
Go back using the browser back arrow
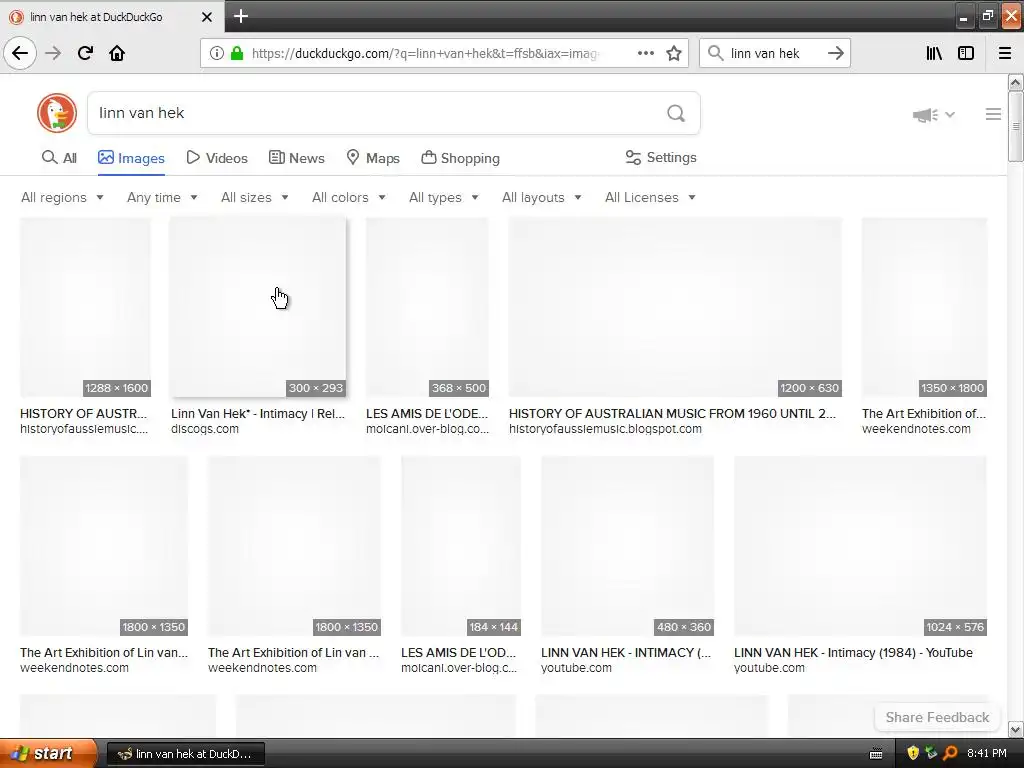coord(20,53)
